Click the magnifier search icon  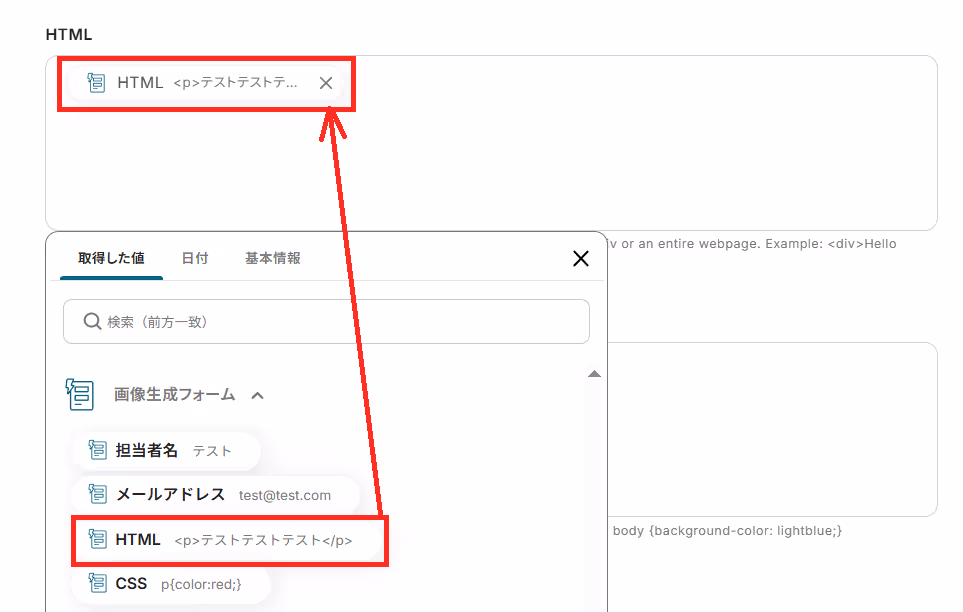(92, 321)
